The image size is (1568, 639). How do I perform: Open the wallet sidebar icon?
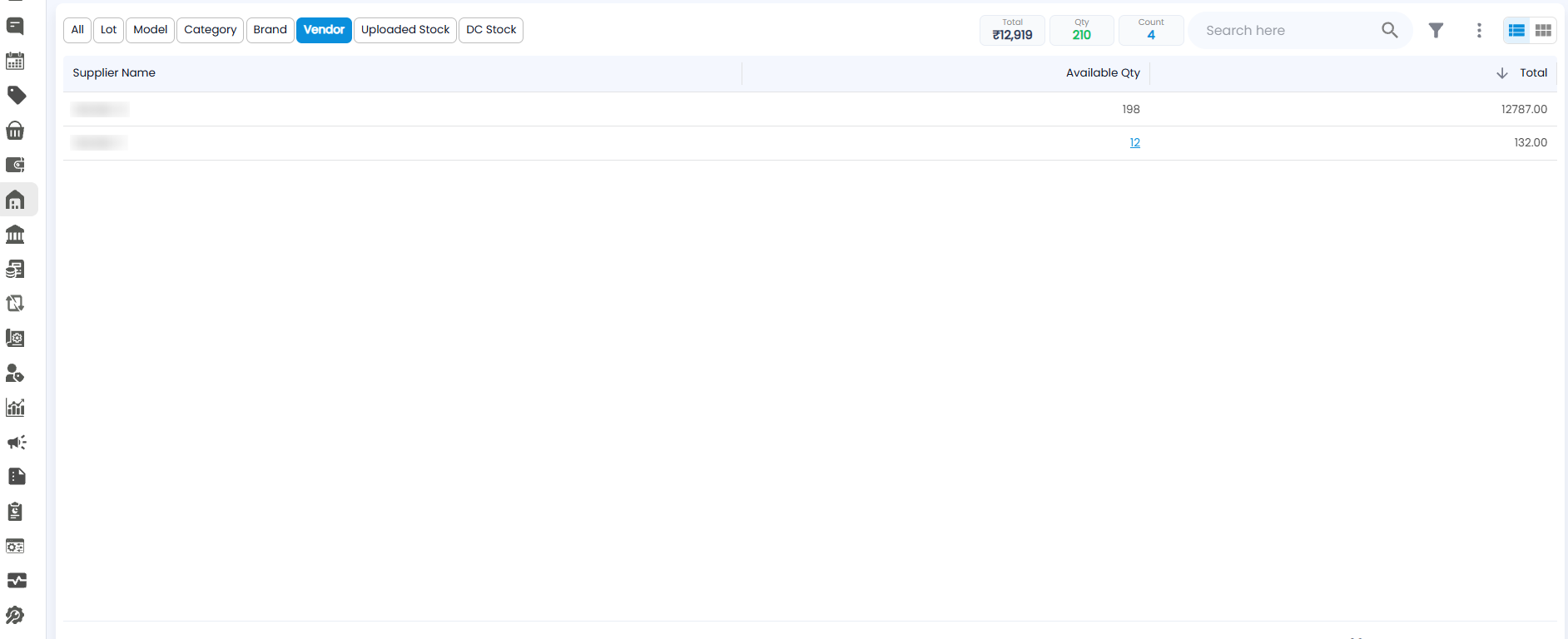[15, 165]
